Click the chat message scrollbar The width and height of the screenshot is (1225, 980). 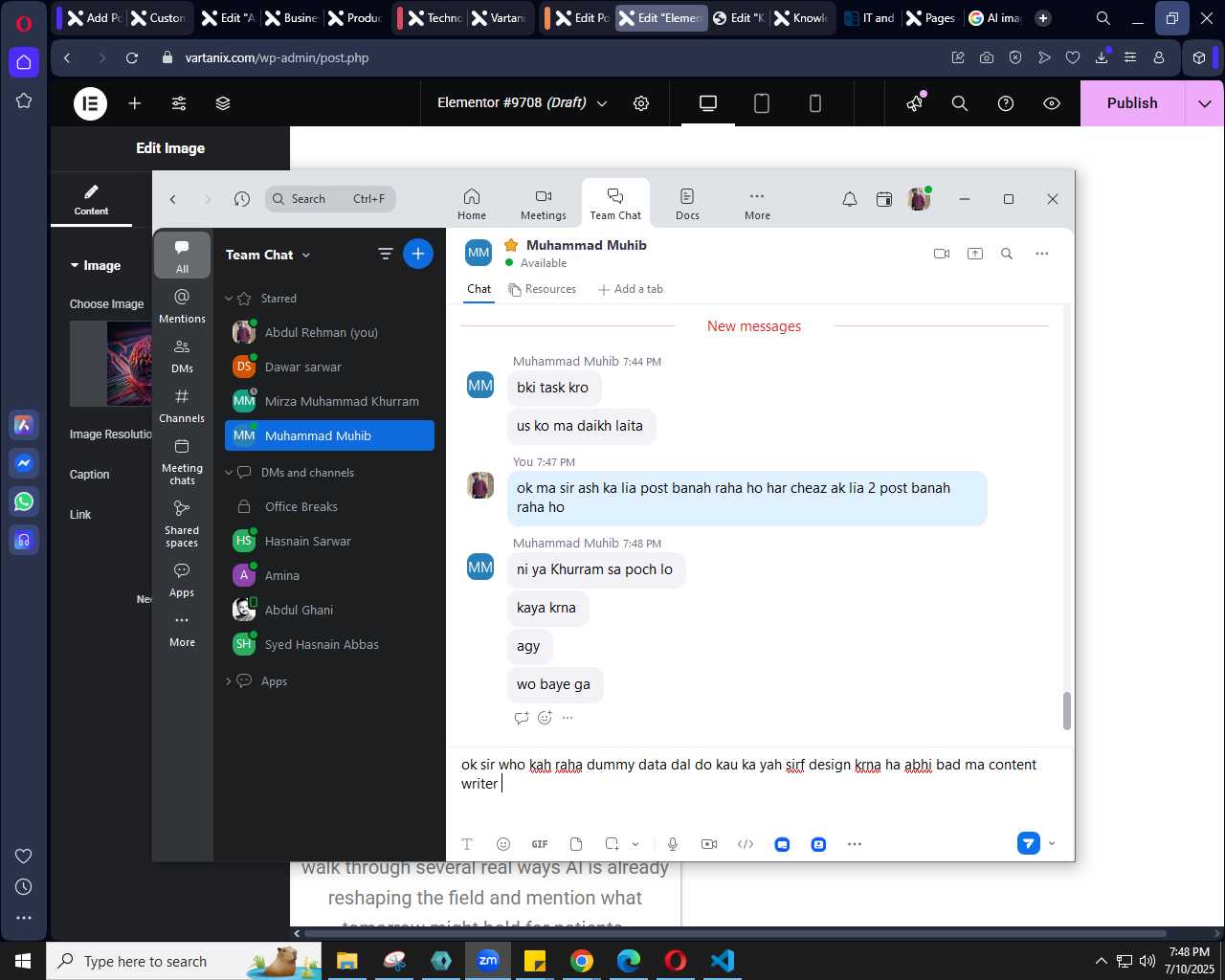pyautogui.click(x=1066, y=711)
